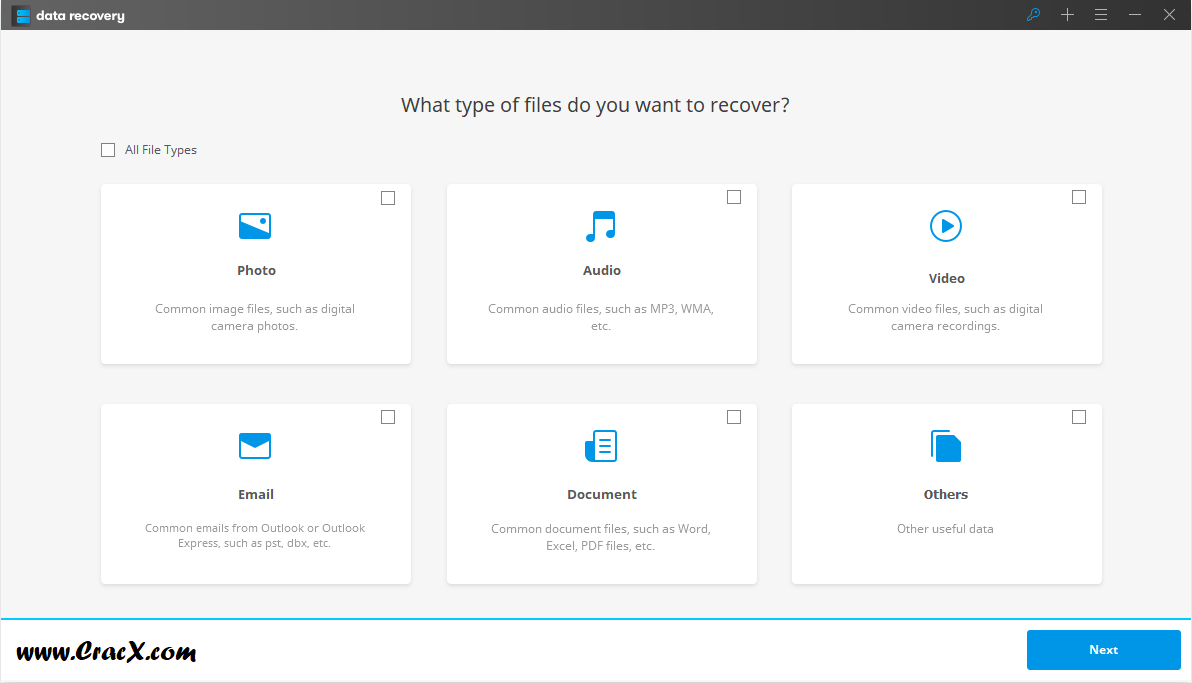Image resolution: width=1192 pixels, height=683 pixels.
Task: Click 'Common emails from Outlook' description
Action: (255, 535)
